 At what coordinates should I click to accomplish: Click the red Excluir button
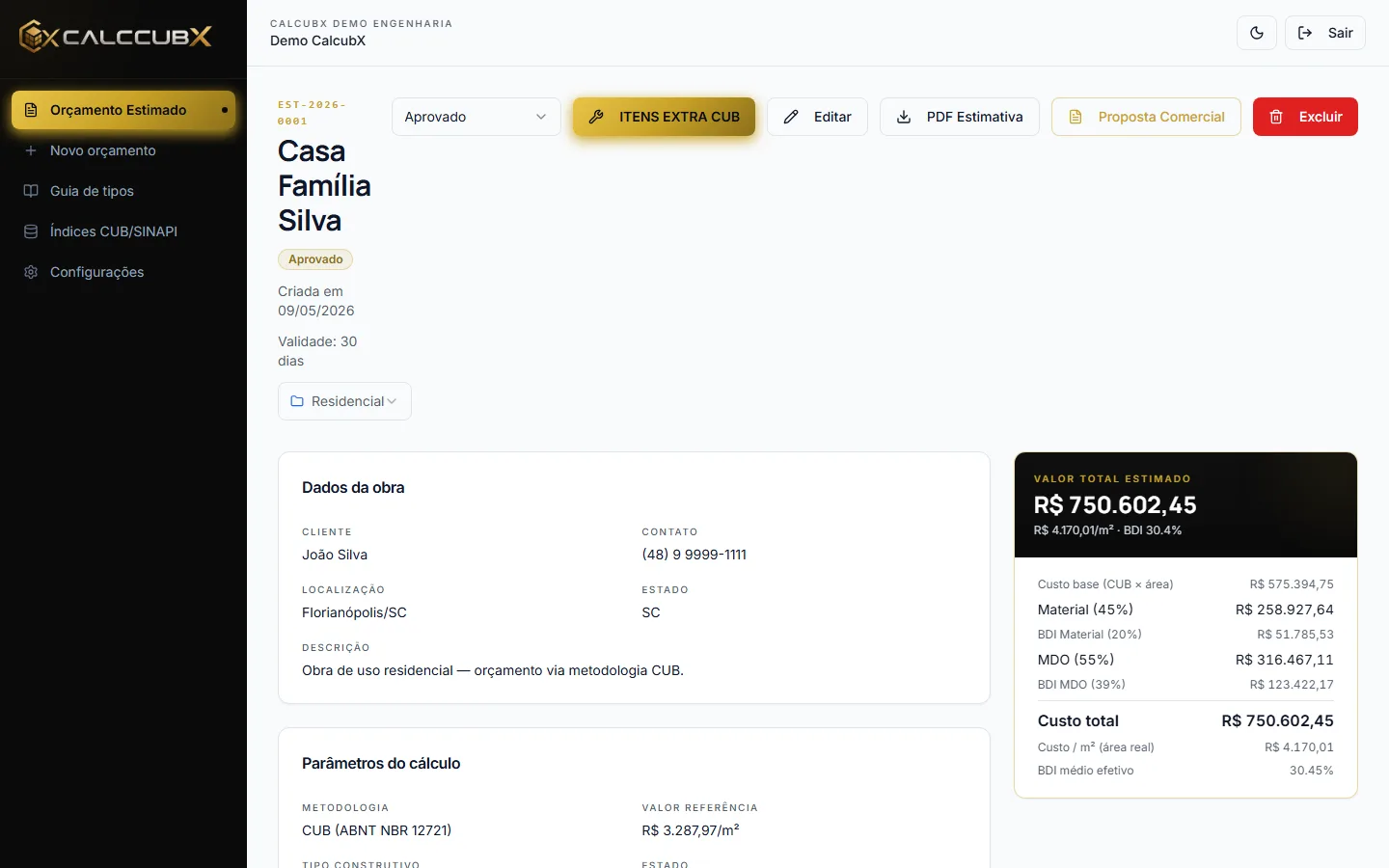pyautogui.click(x=1305, y=117)
